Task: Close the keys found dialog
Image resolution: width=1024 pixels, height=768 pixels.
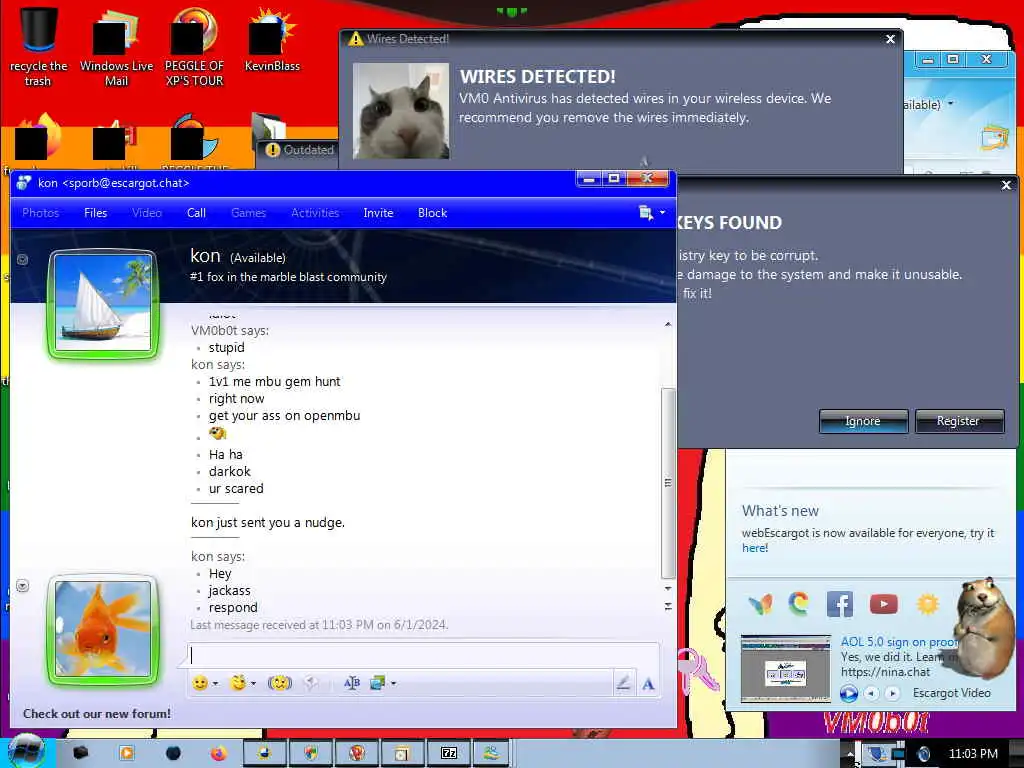Action: pos(1006,185)
